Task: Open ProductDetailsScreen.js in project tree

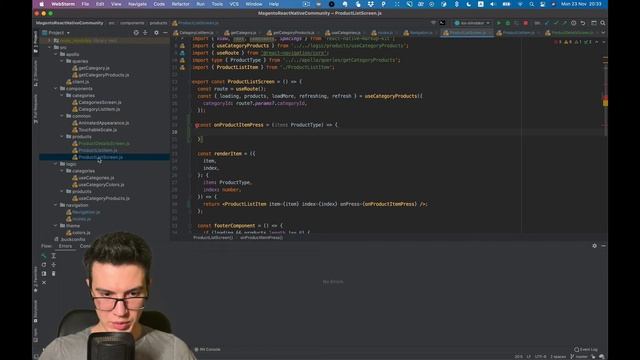Action: (x=104, y=143)
